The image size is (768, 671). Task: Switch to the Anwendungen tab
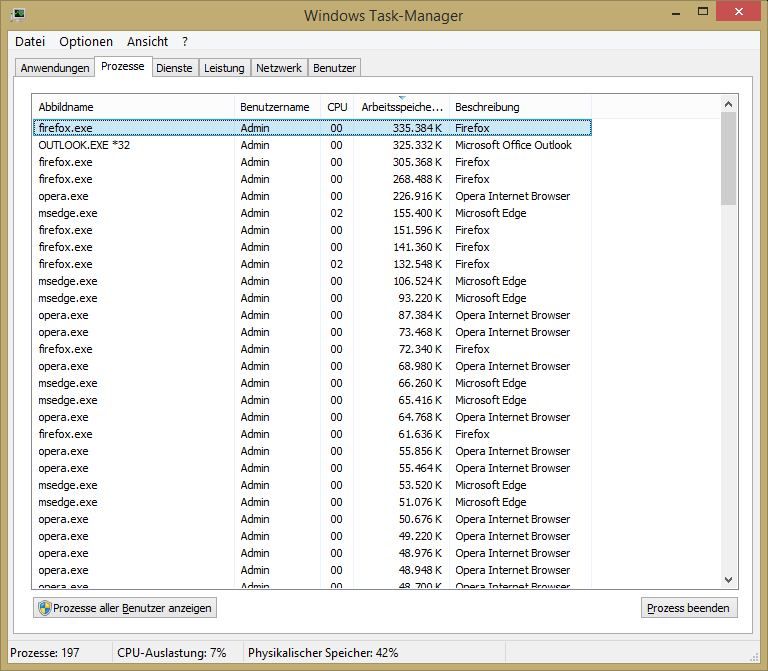pos(55,68)
